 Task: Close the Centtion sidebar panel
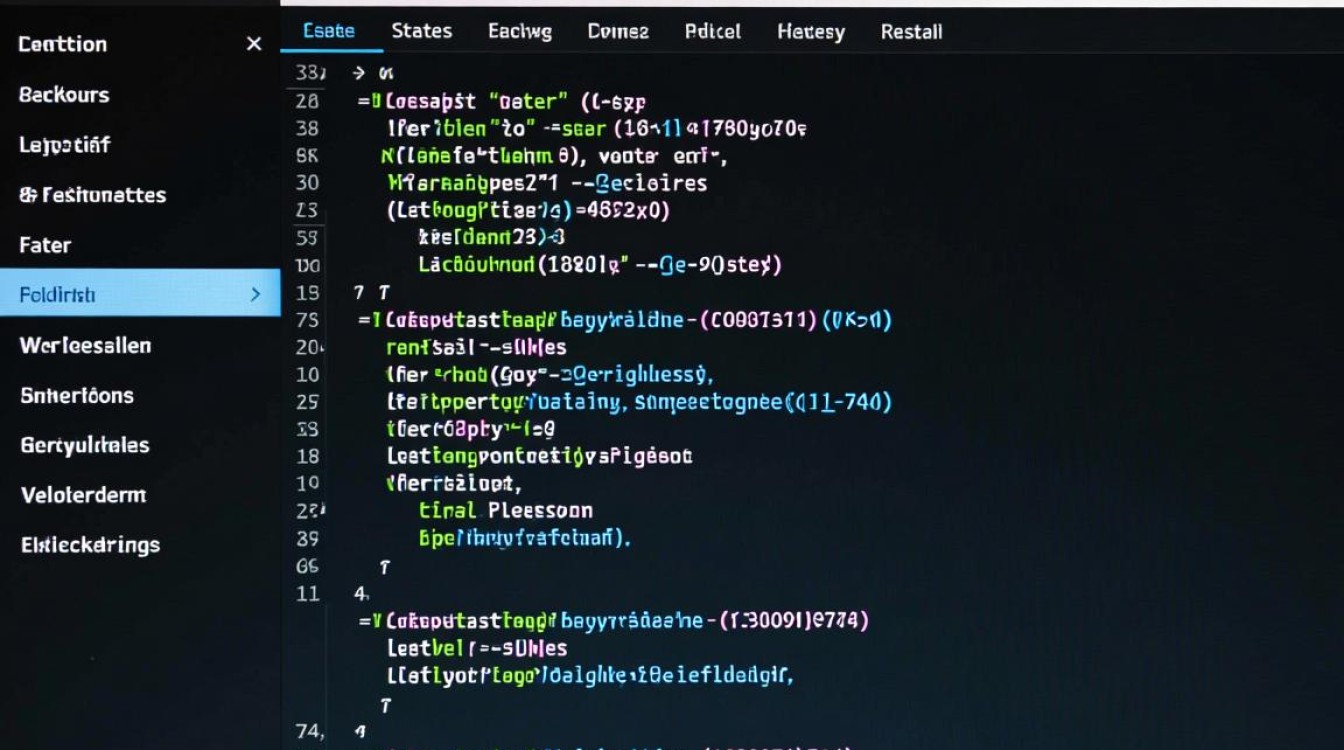click(x=254, y=44)
